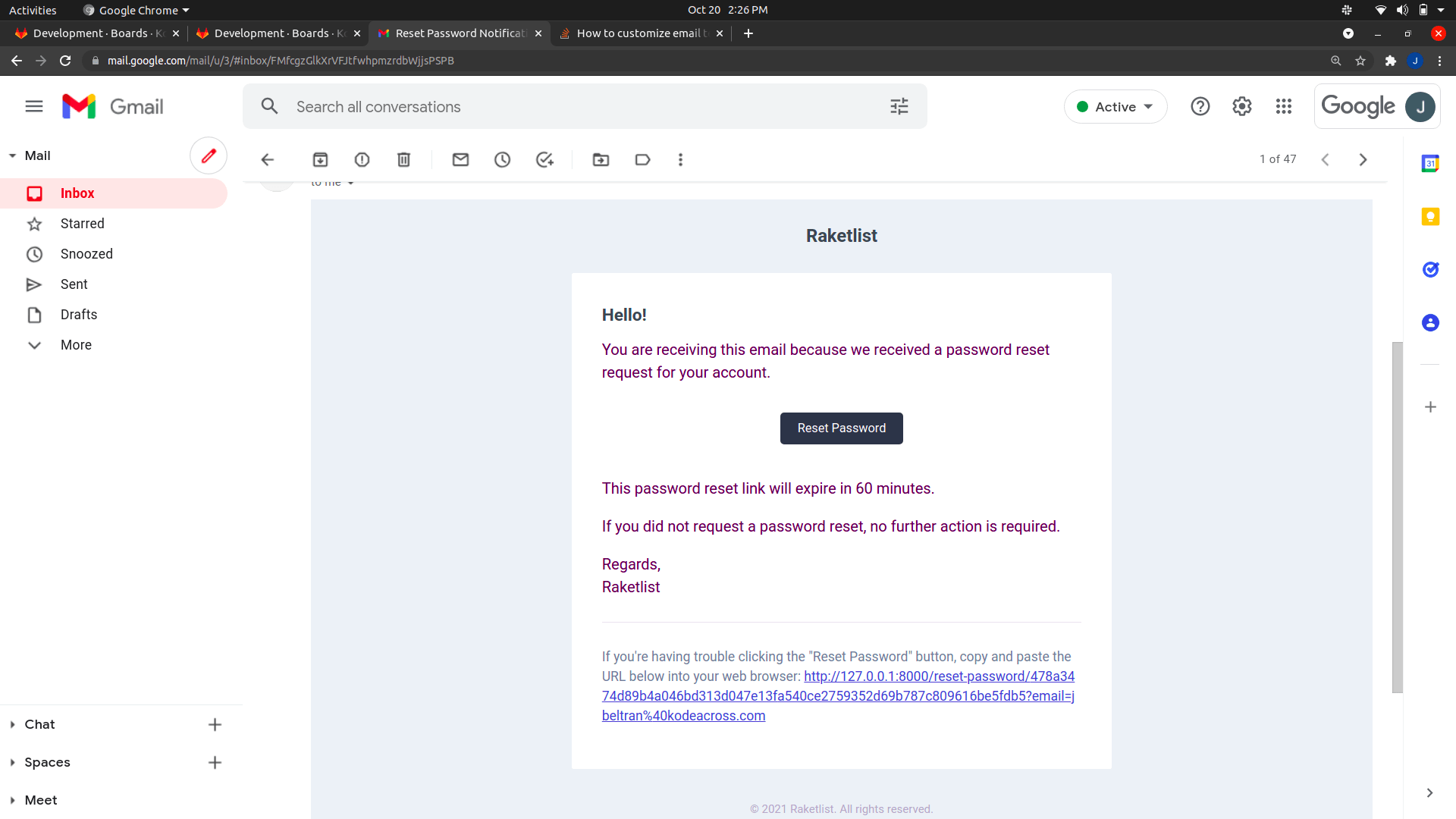Open the Active status dropdown
Screen dimensions: 1456x819
pyautogui.click(x=1115, y=106)
